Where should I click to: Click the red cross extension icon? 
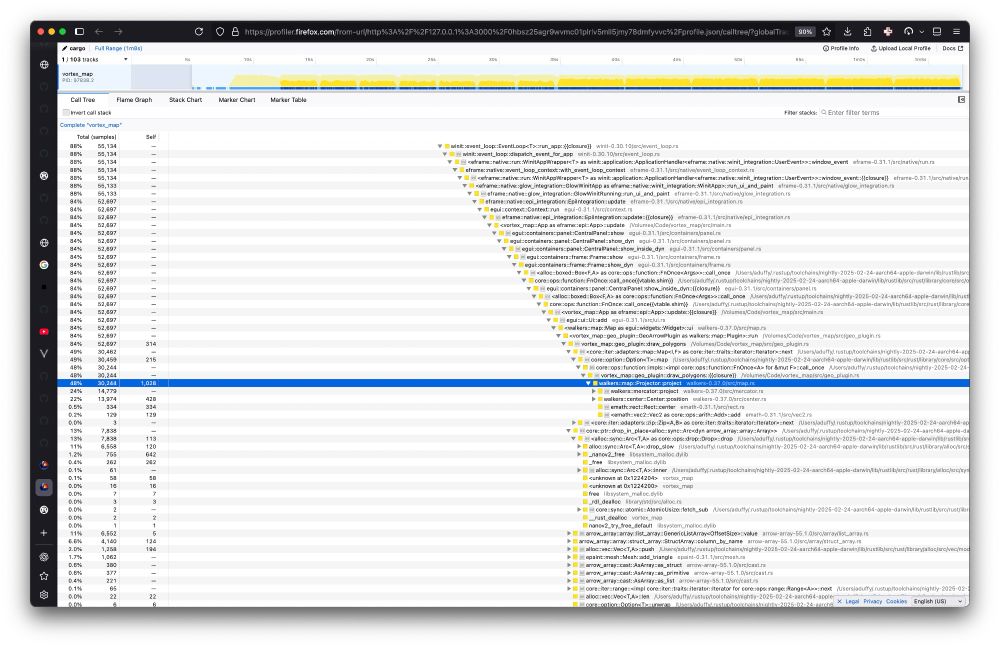(x=888, y=31)
